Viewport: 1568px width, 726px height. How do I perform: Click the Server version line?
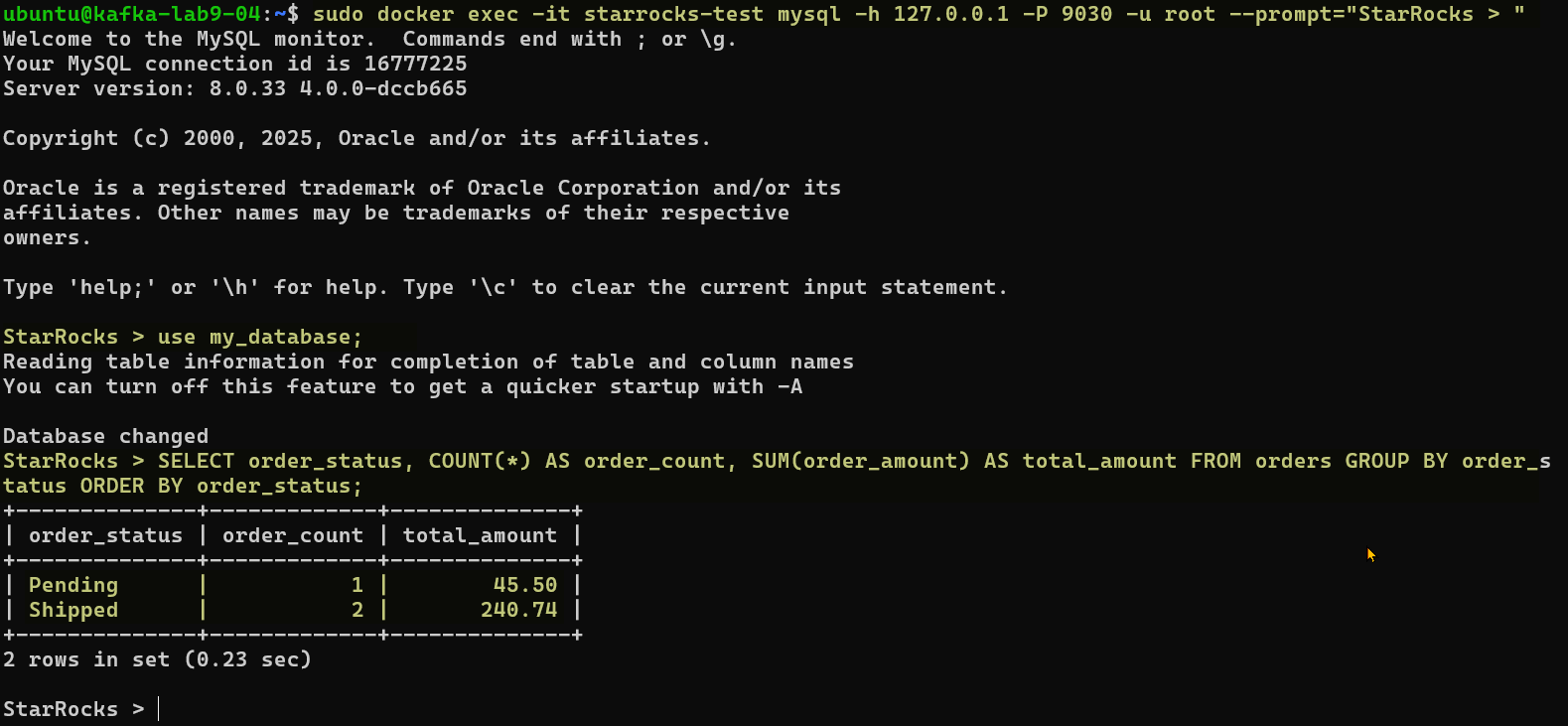234,88
